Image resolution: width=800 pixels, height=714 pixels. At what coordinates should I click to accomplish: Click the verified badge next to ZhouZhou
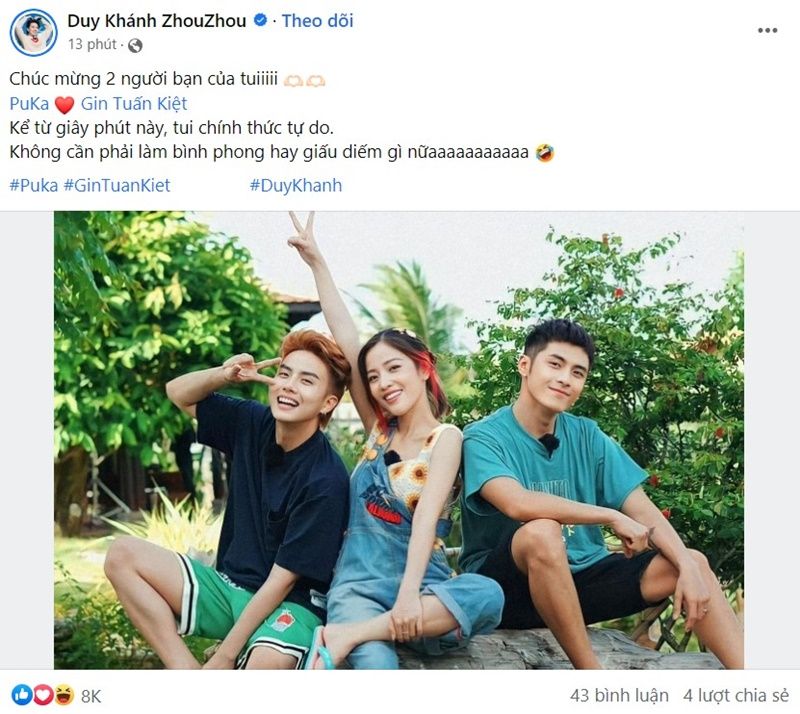pos(261,21)
